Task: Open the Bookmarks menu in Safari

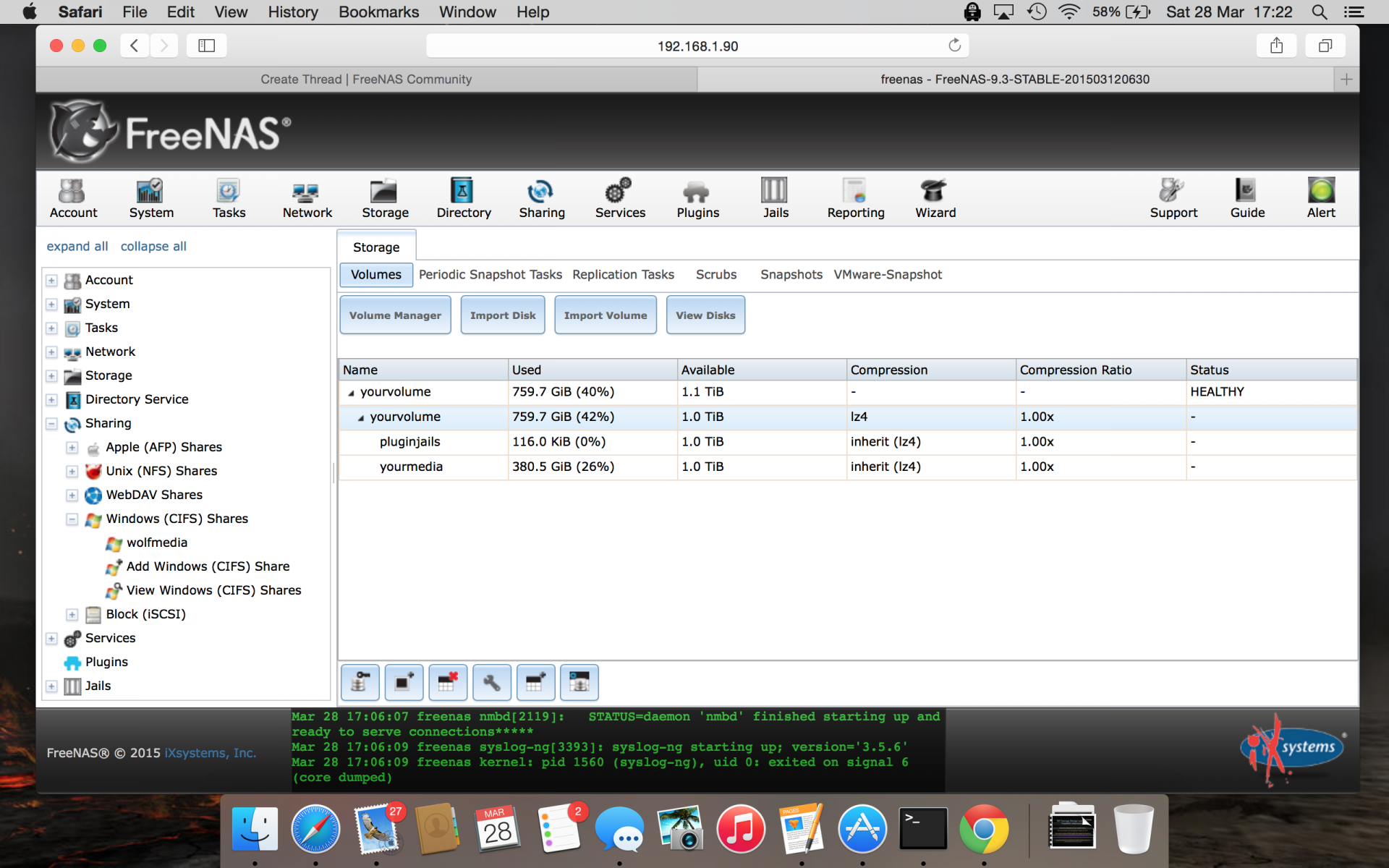Action: (378, 12)
